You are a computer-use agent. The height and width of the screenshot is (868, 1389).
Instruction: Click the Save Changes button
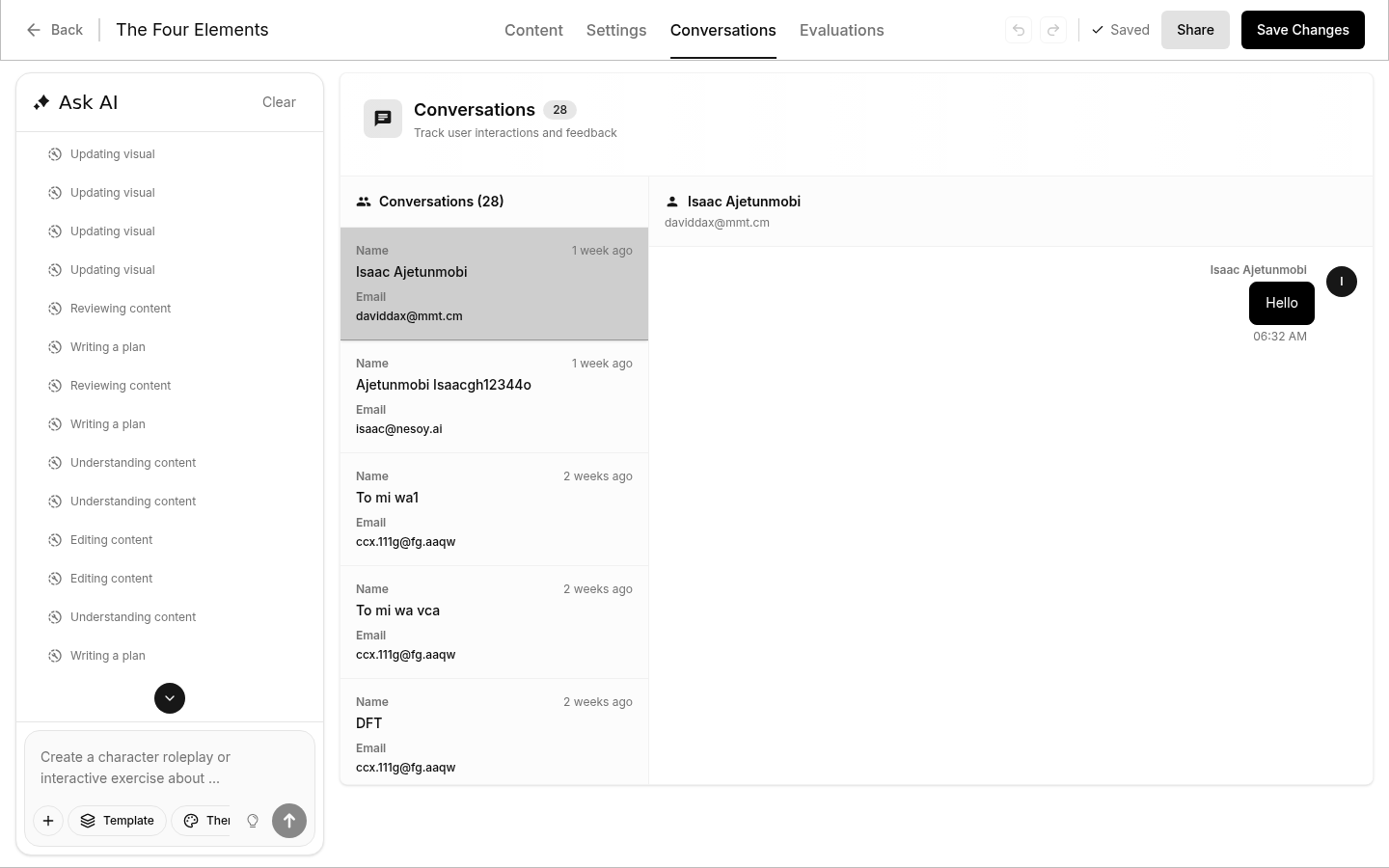pyautogui.click(x=1302, y=30)
